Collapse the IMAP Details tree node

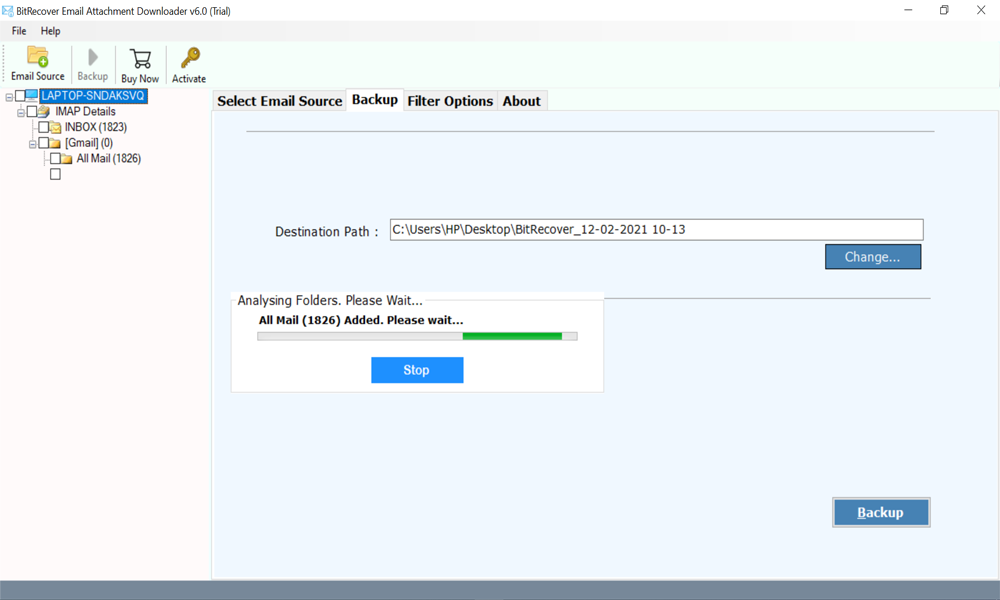point(20,113)
